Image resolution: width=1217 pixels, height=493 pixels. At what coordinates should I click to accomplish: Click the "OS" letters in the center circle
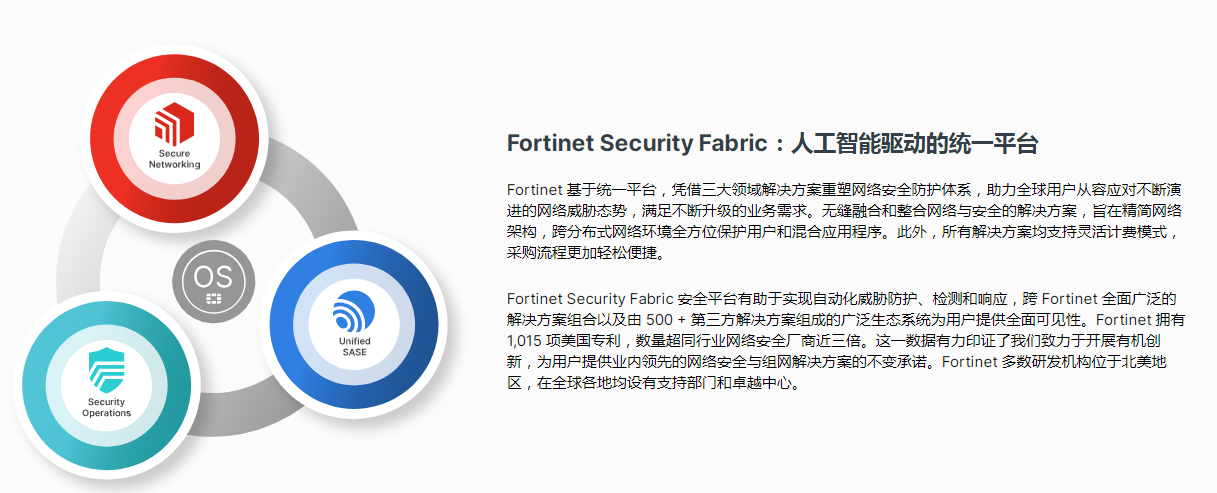point(213,276)
